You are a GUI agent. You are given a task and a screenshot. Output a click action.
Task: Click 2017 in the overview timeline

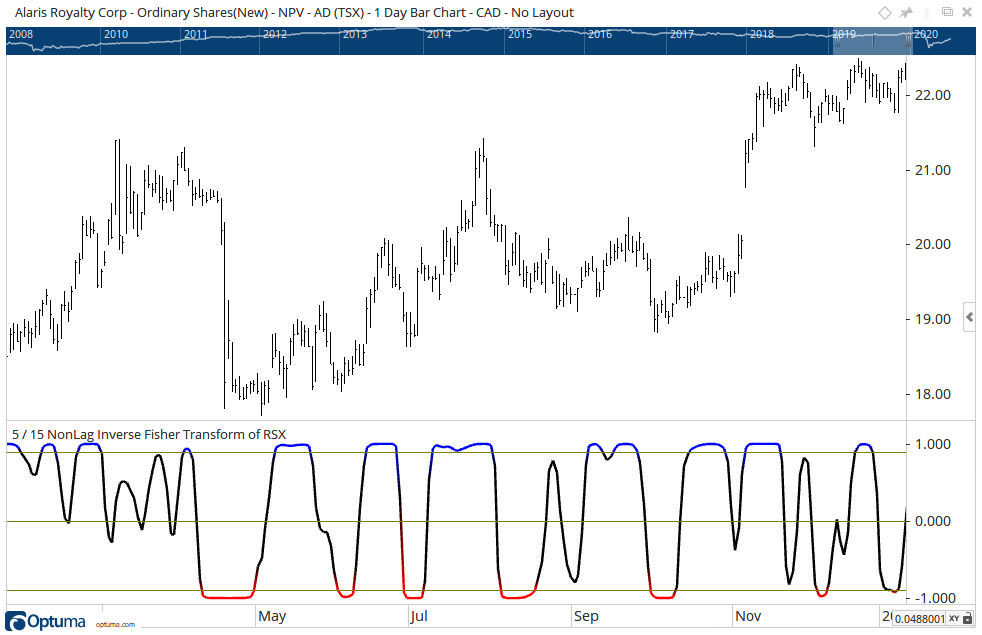click(682, 34)
